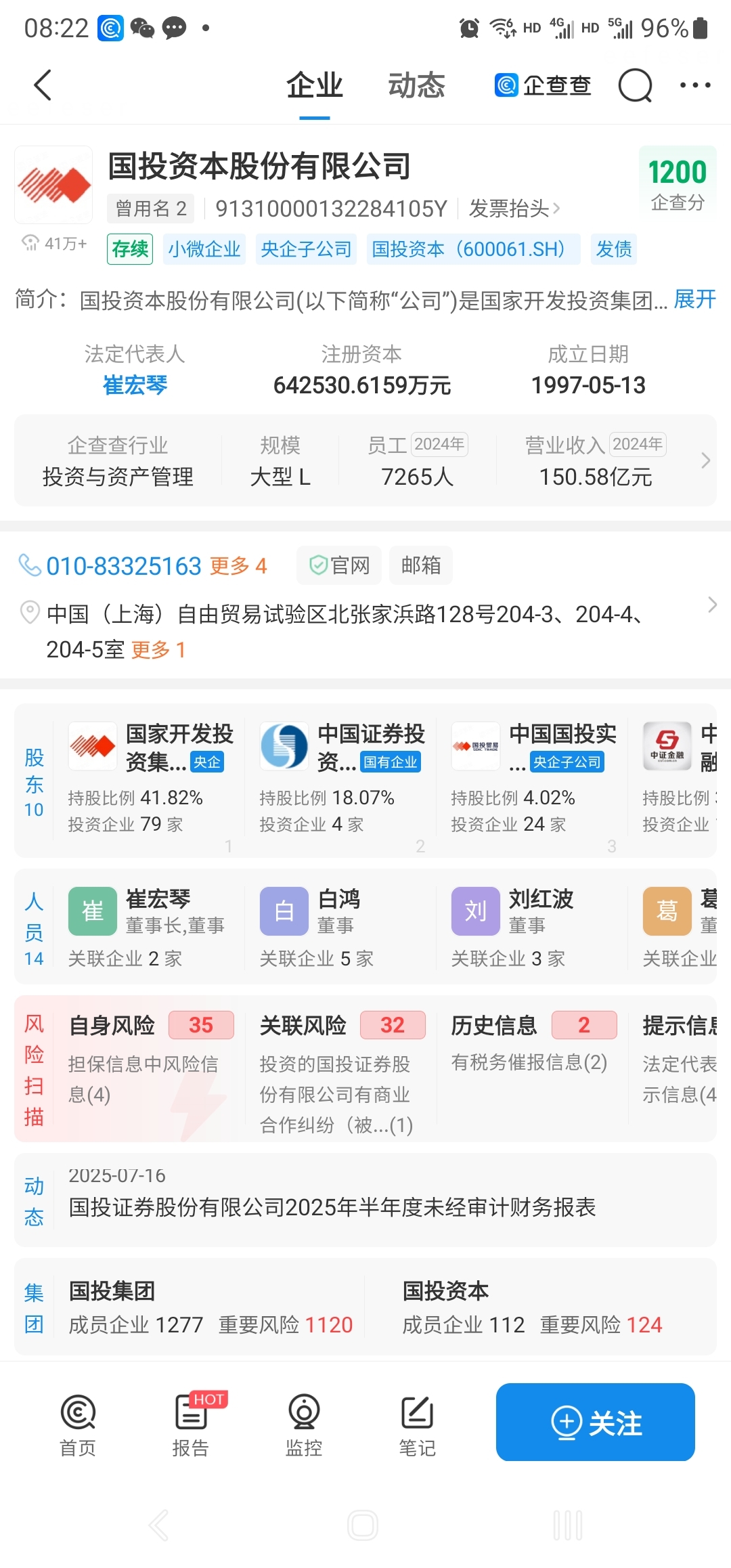Image resolution: width=731 pixels, height=1568 pixels.
Task: Expand the industry stats row arrow
Action: [x=705, y=460]
